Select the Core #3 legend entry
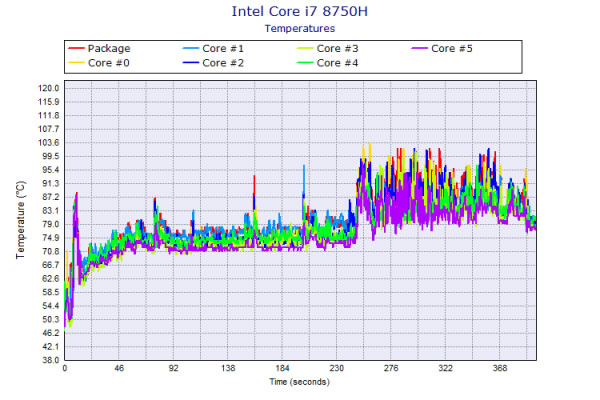 328,48
